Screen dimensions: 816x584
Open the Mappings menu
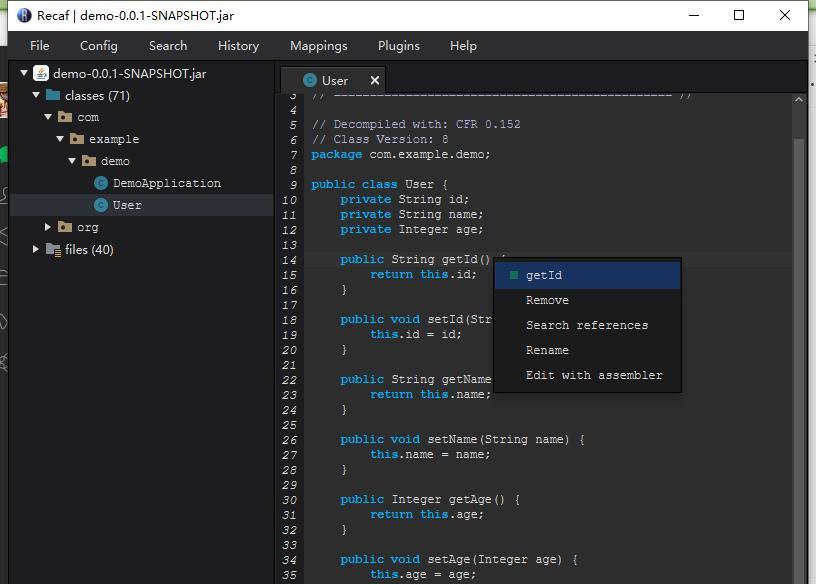click(318, 46)
